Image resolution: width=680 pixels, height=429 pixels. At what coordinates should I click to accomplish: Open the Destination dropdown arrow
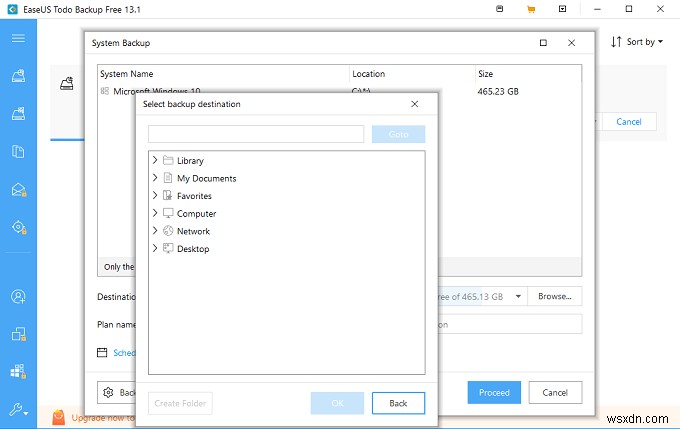518,297
